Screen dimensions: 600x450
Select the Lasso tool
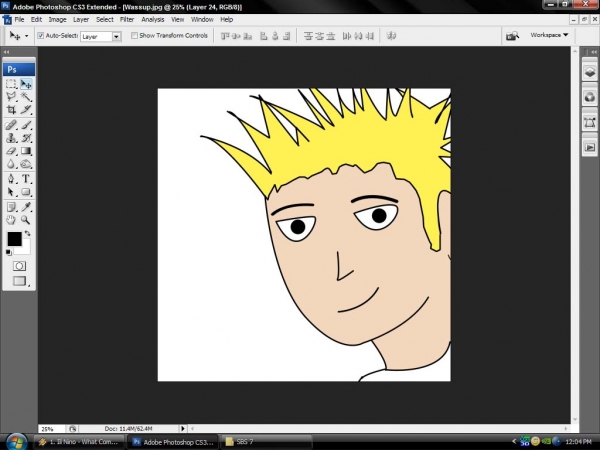pos(11,97)
